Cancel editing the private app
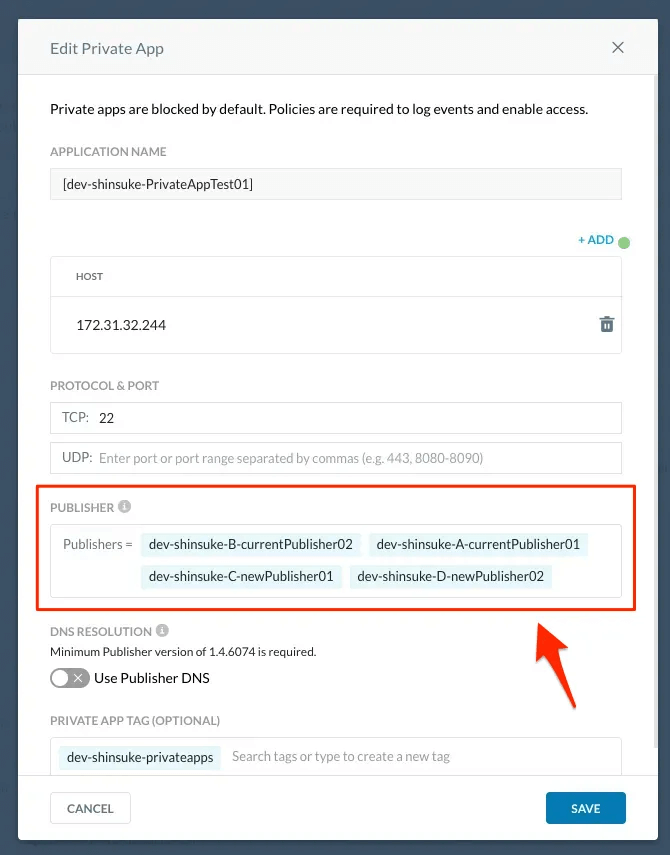 tap(90, 808)
